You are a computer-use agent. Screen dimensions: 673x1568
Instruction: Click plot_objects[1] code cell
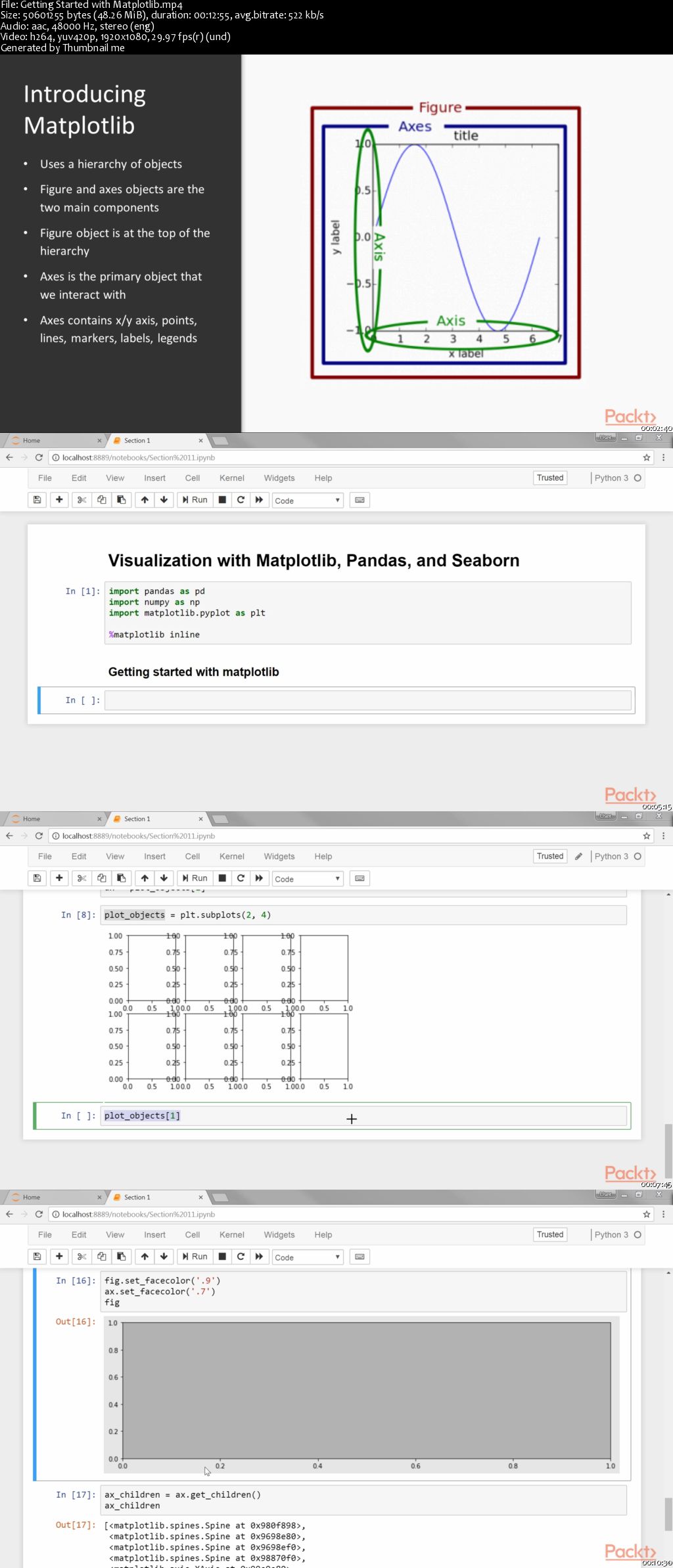click(363, 1116)
